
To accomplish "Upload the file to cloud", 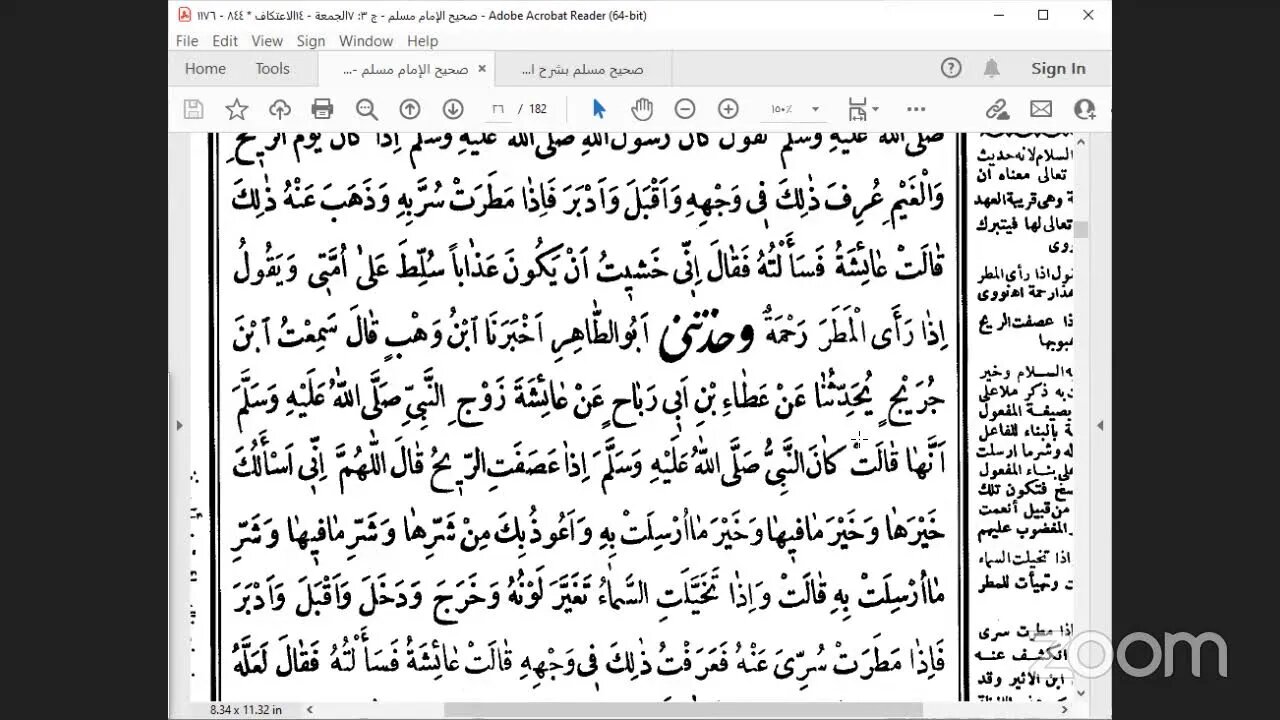I will point(280,109).
